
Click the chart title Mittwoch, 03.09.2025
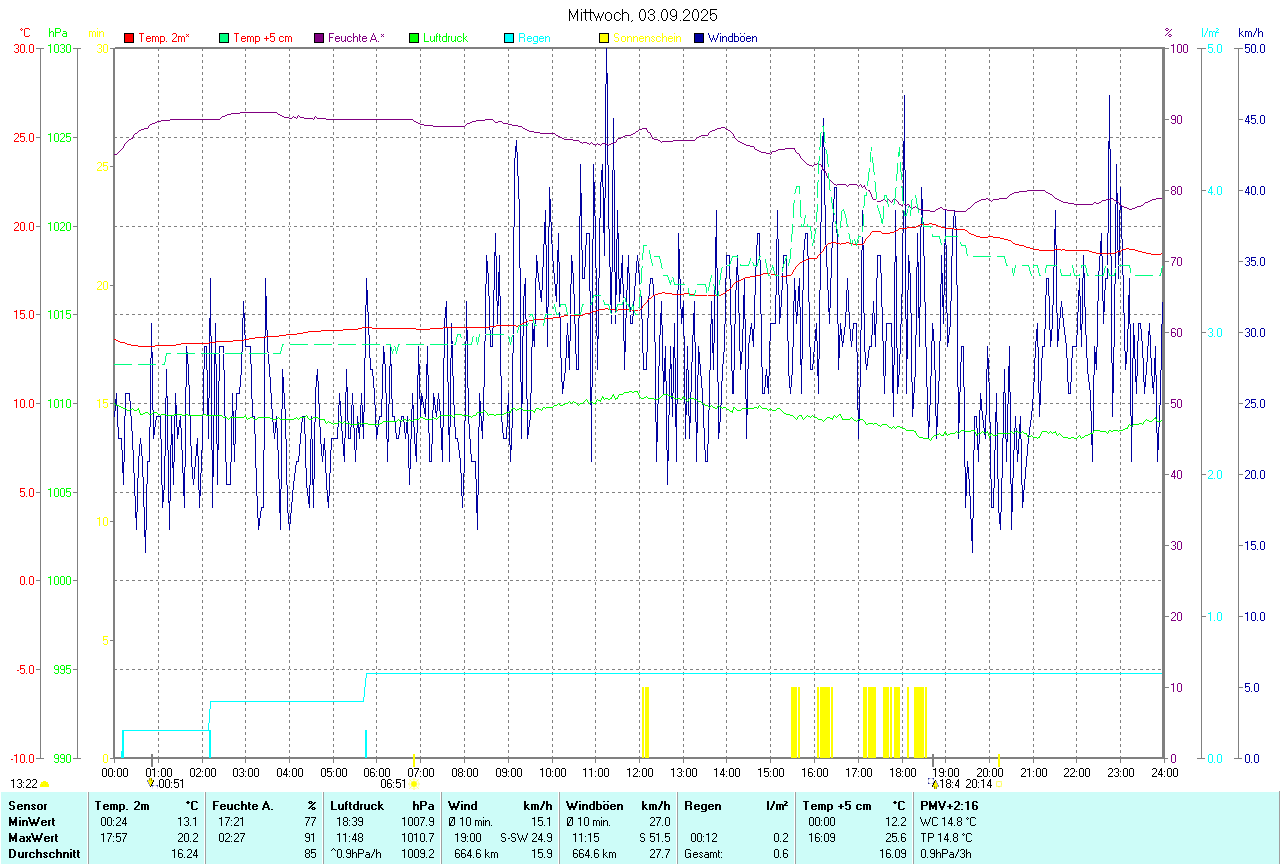642,15
